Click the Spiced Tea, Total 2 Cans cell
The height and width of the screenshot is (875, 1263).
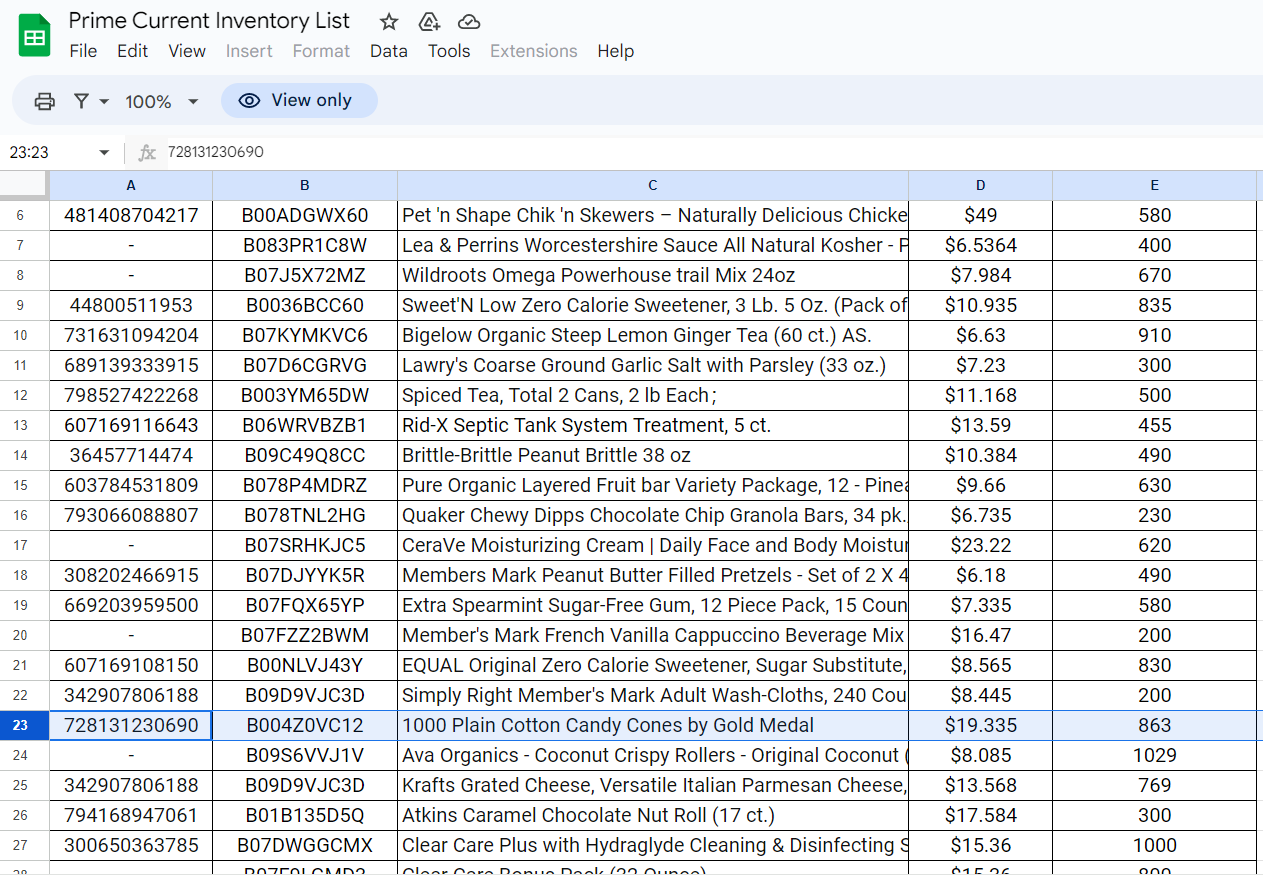[x=653, y=395]
